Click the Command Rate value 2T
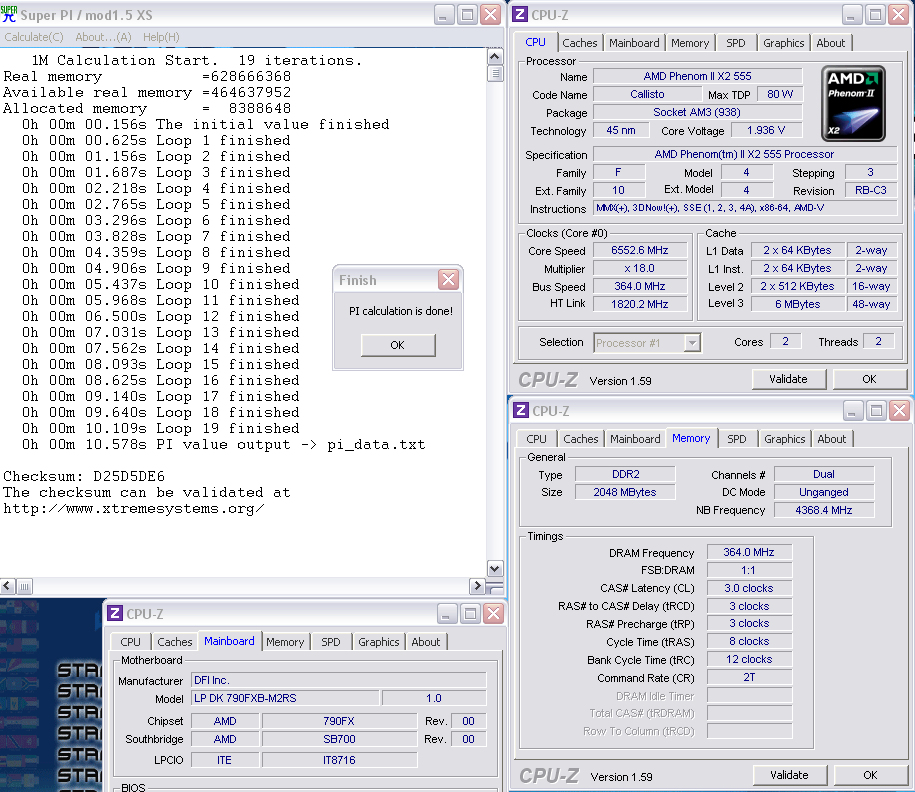Viewport: 915px width, 792px height. coord(749,678)
